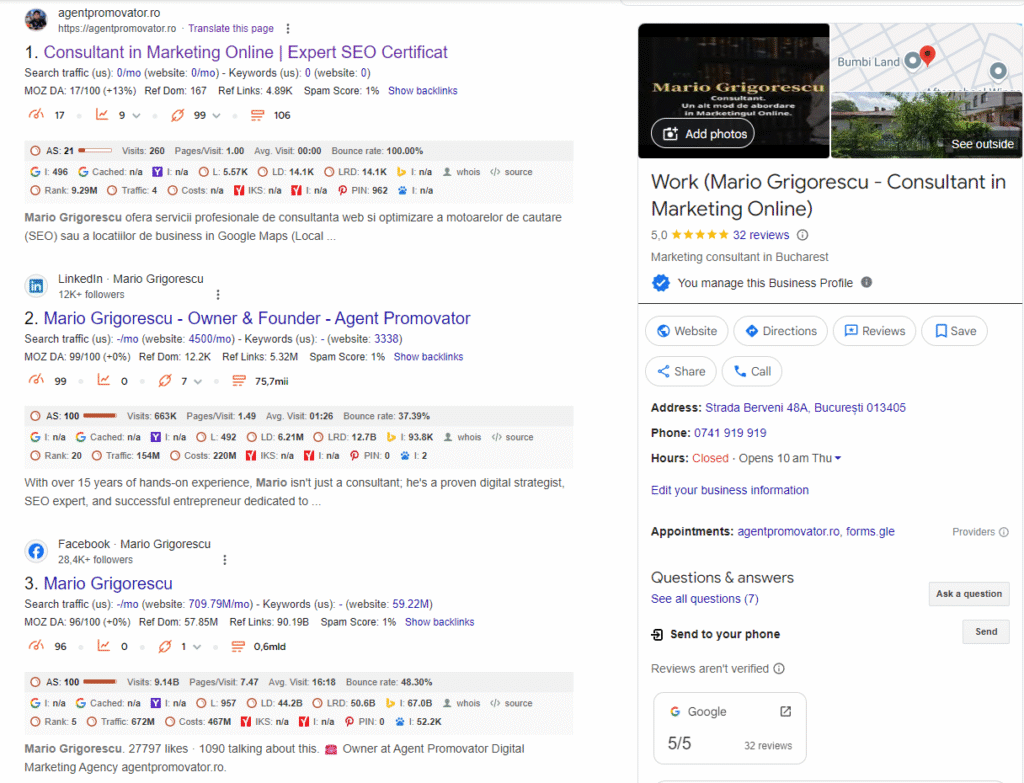This screenshot has height=783, width=1024.
Task: Show backlinks for LinkedIn result
Action: 428,357
